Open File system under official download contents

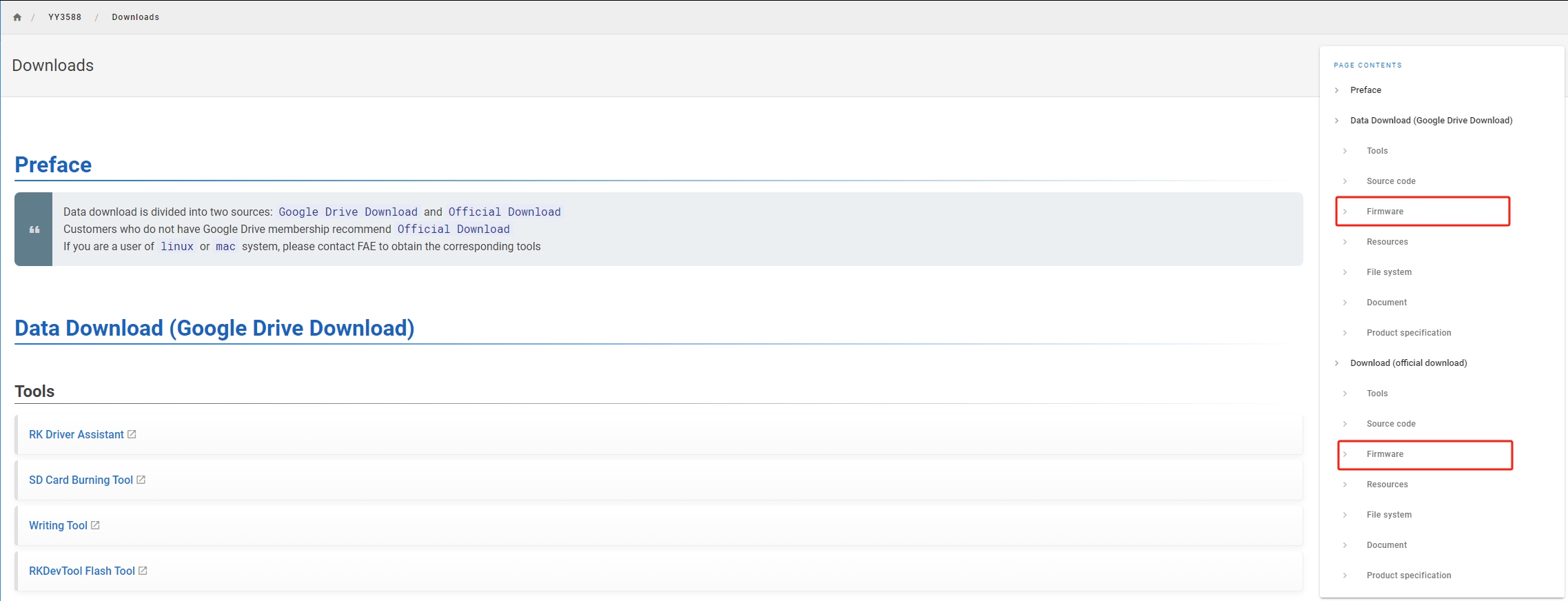1389,515
